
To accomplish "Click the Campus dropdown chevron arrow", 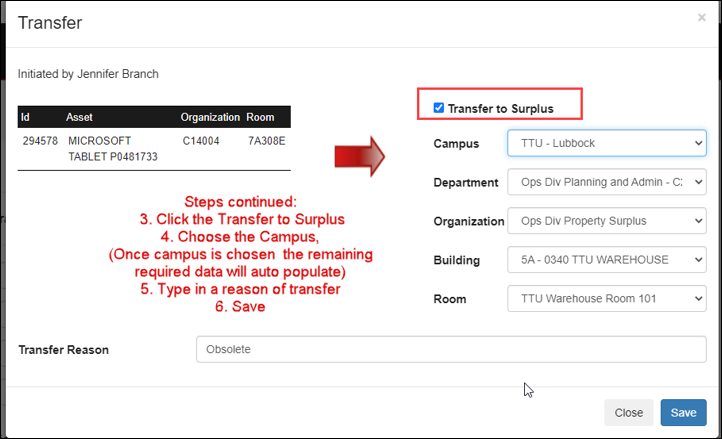I will pos(698,143).
